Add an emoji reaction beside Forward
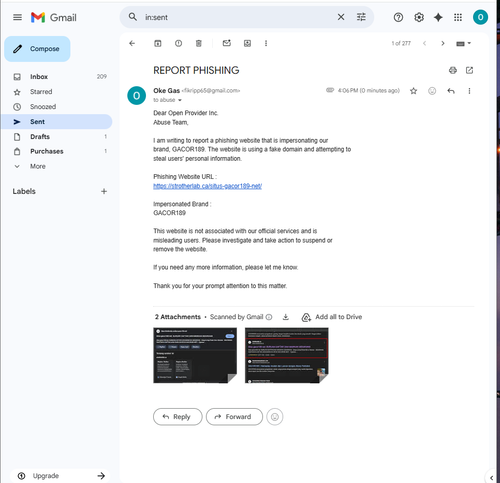This screenshot has height=483, width=500. pos(275,417)
